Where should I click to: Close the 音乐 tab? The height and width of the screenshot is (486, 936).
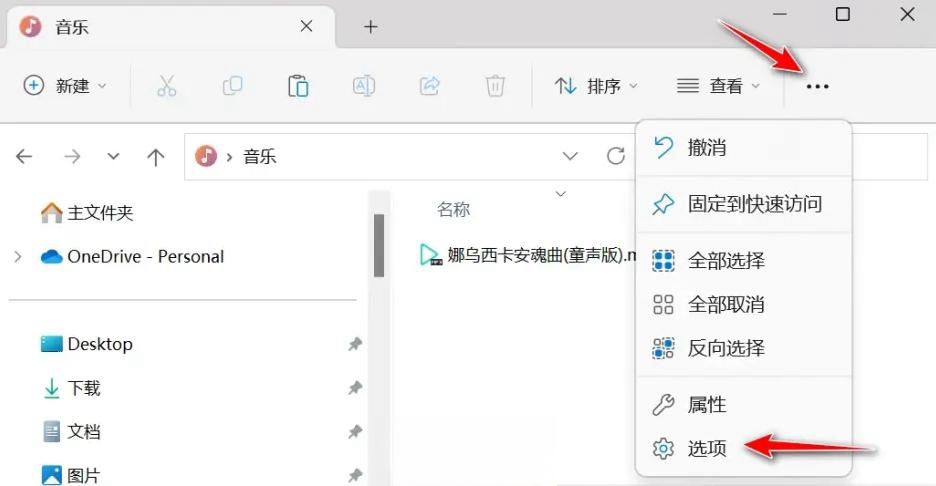[306, 26]
